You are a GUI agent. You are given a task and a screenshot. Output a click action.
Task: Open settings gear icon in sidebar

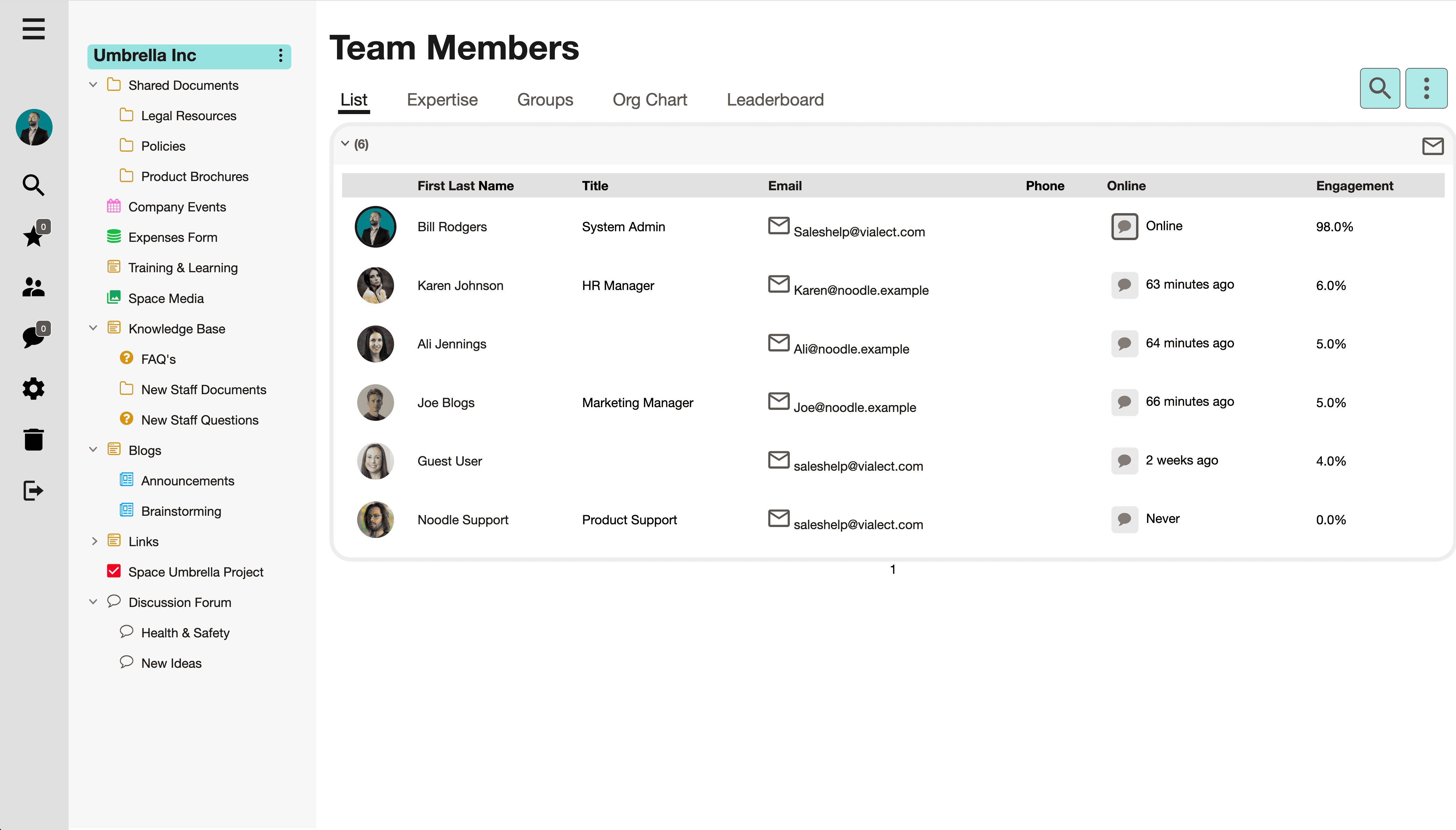click(33, 389)
